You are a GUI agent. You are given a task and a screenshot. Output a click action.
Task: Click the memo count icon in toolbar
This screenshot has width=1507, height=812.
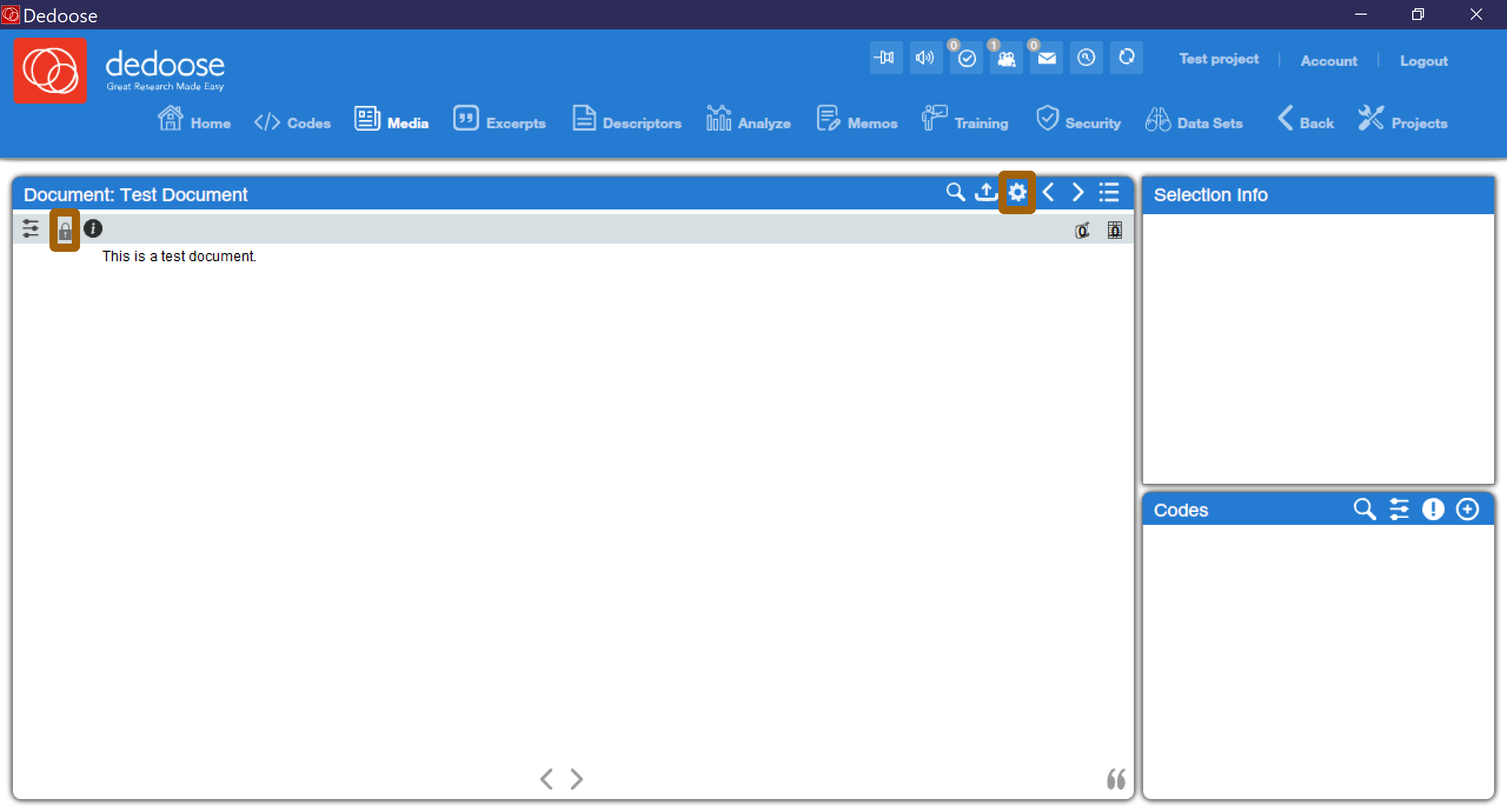pos(1114,230)
